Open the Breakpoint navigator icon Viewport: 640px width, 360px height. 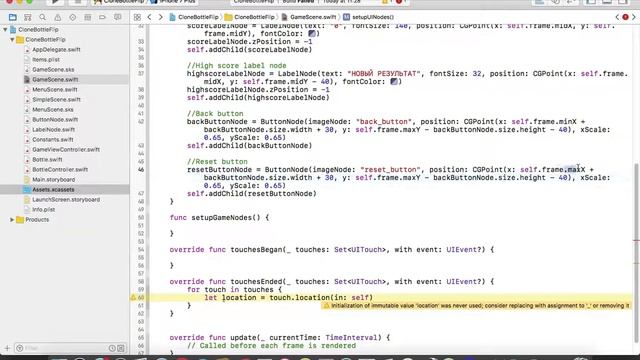102,17
